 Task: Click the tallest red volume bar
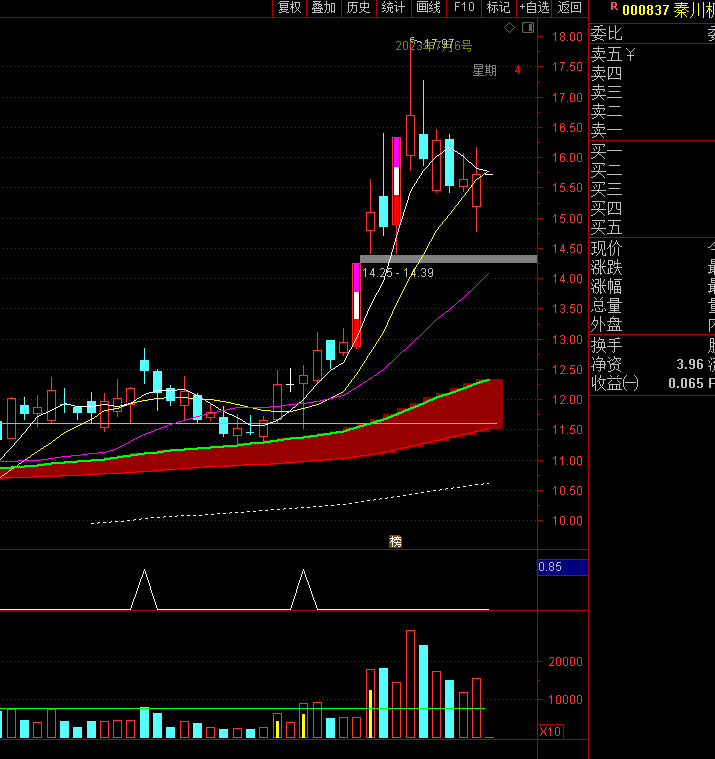pos(411,684)
